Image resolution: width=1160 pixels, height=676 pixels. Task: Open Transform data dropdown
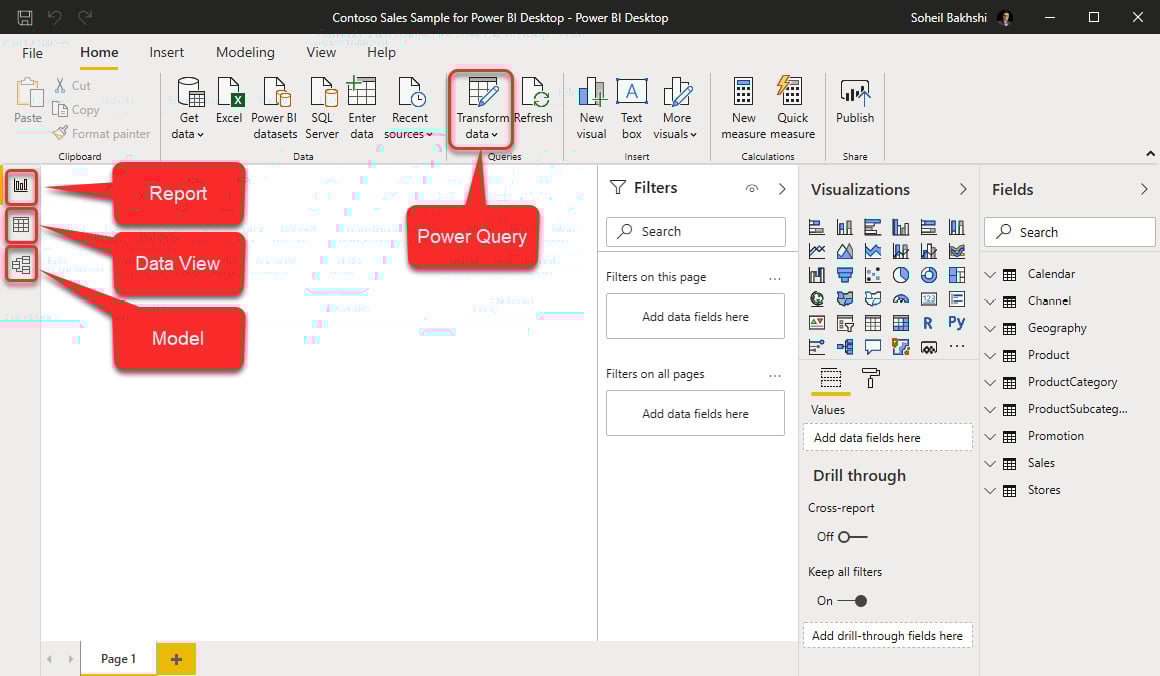tap(482, 108)
